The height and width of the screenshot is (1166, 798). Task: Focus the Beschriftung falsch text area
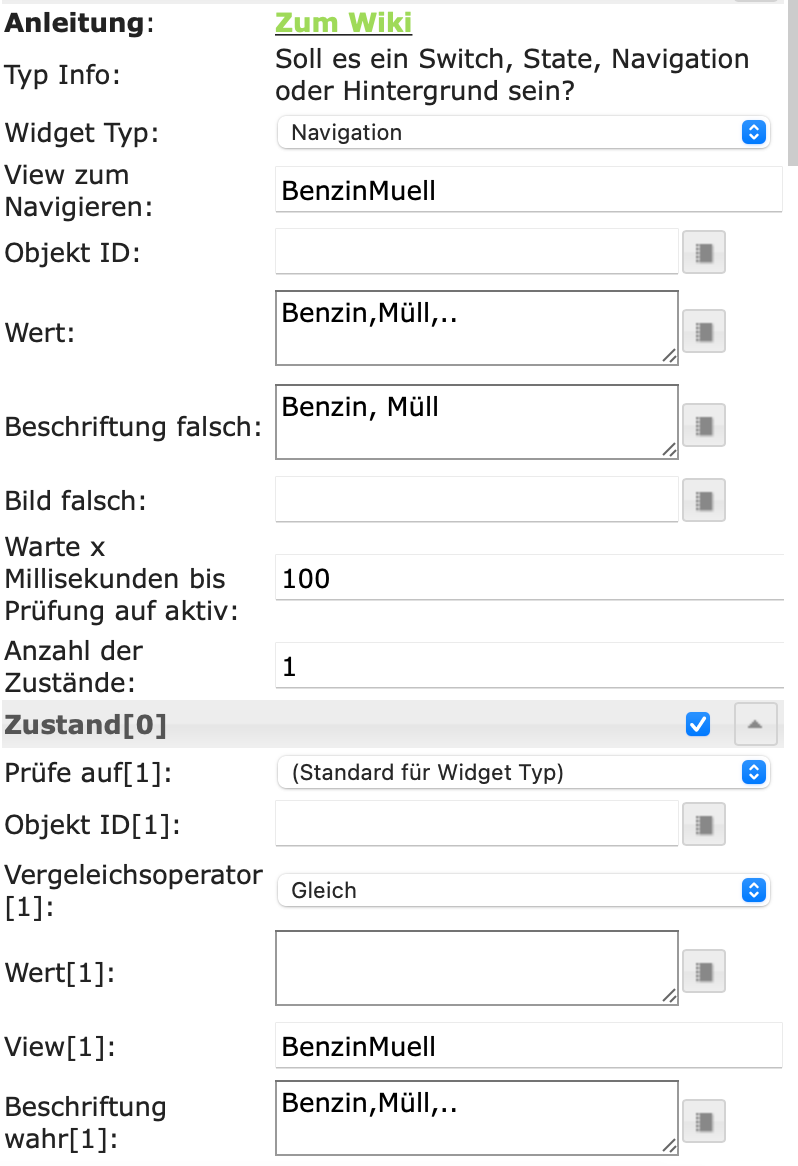click(x=476, y=422)
